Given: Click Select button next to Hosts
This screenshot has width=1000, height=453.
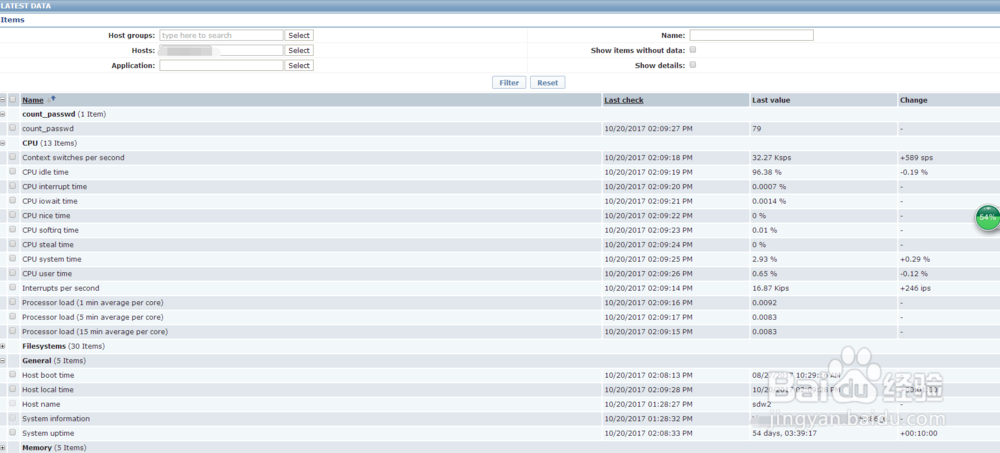Looking at the screenshot, I should coord(299,50).
